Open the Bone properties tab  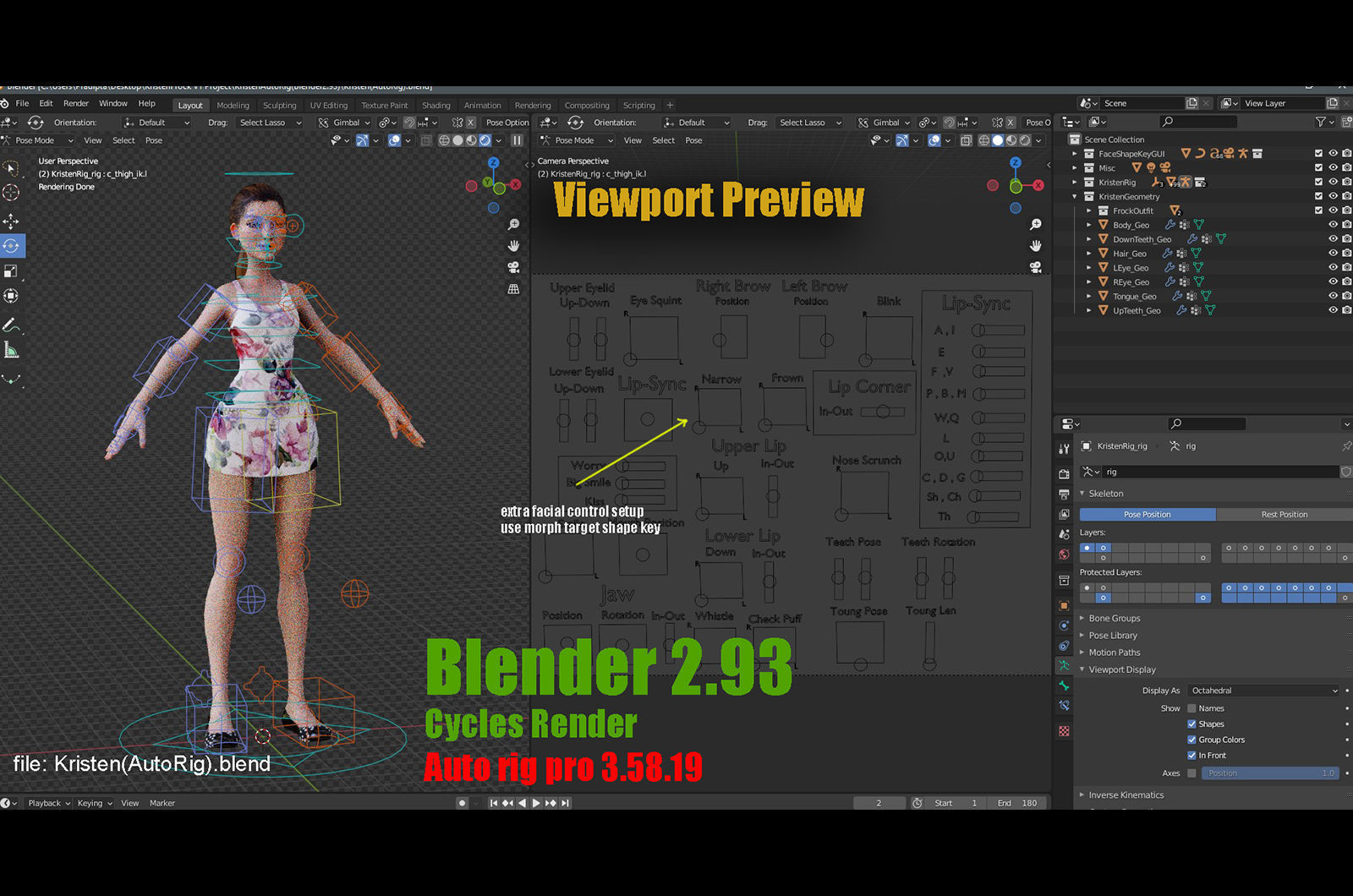(1064, 686)
